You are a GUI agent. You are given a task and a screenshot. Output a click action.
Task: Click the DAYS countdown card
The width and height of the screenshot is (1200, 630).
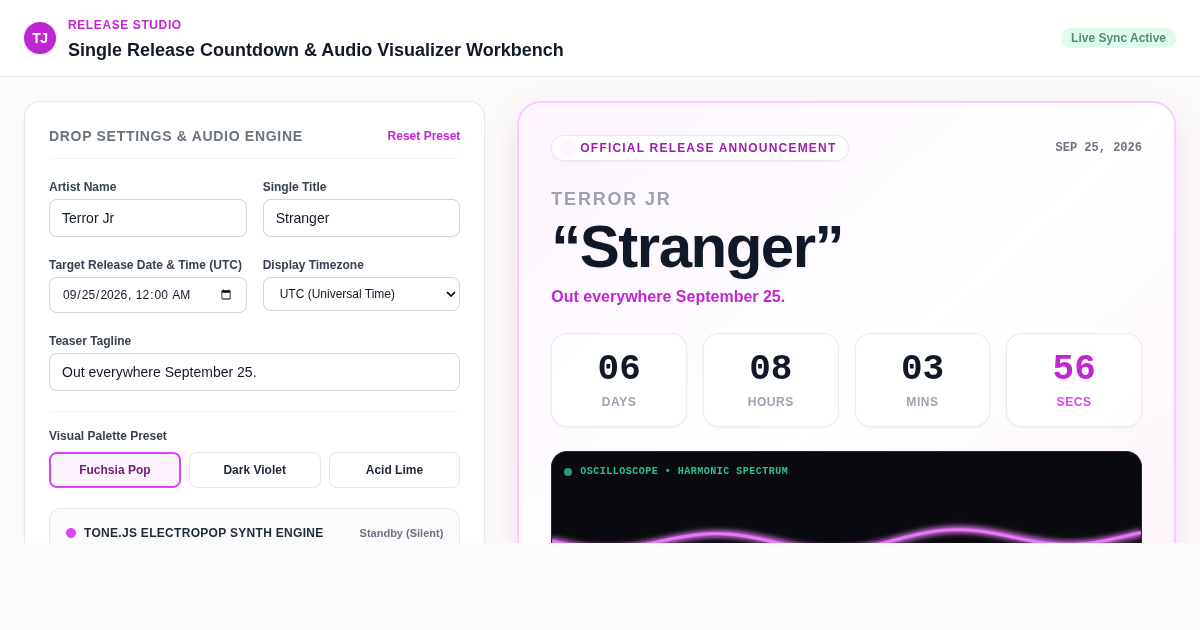tap(619, 380)
